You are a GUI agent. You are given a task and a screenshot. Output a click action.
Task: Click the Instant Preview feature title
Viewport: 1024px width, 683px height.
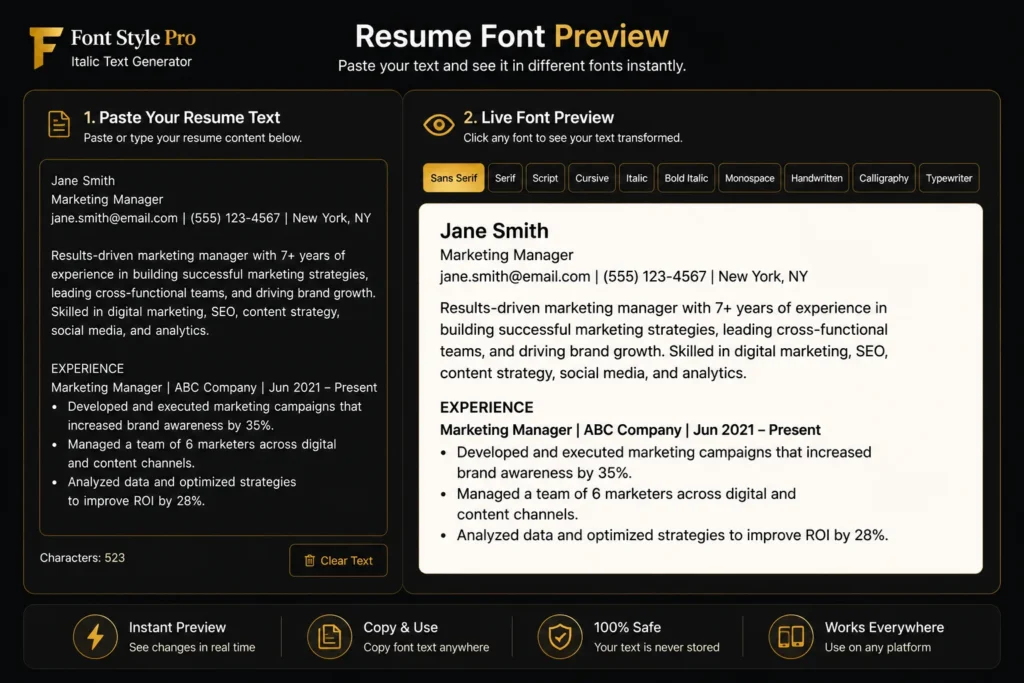[x=177, y=627]
